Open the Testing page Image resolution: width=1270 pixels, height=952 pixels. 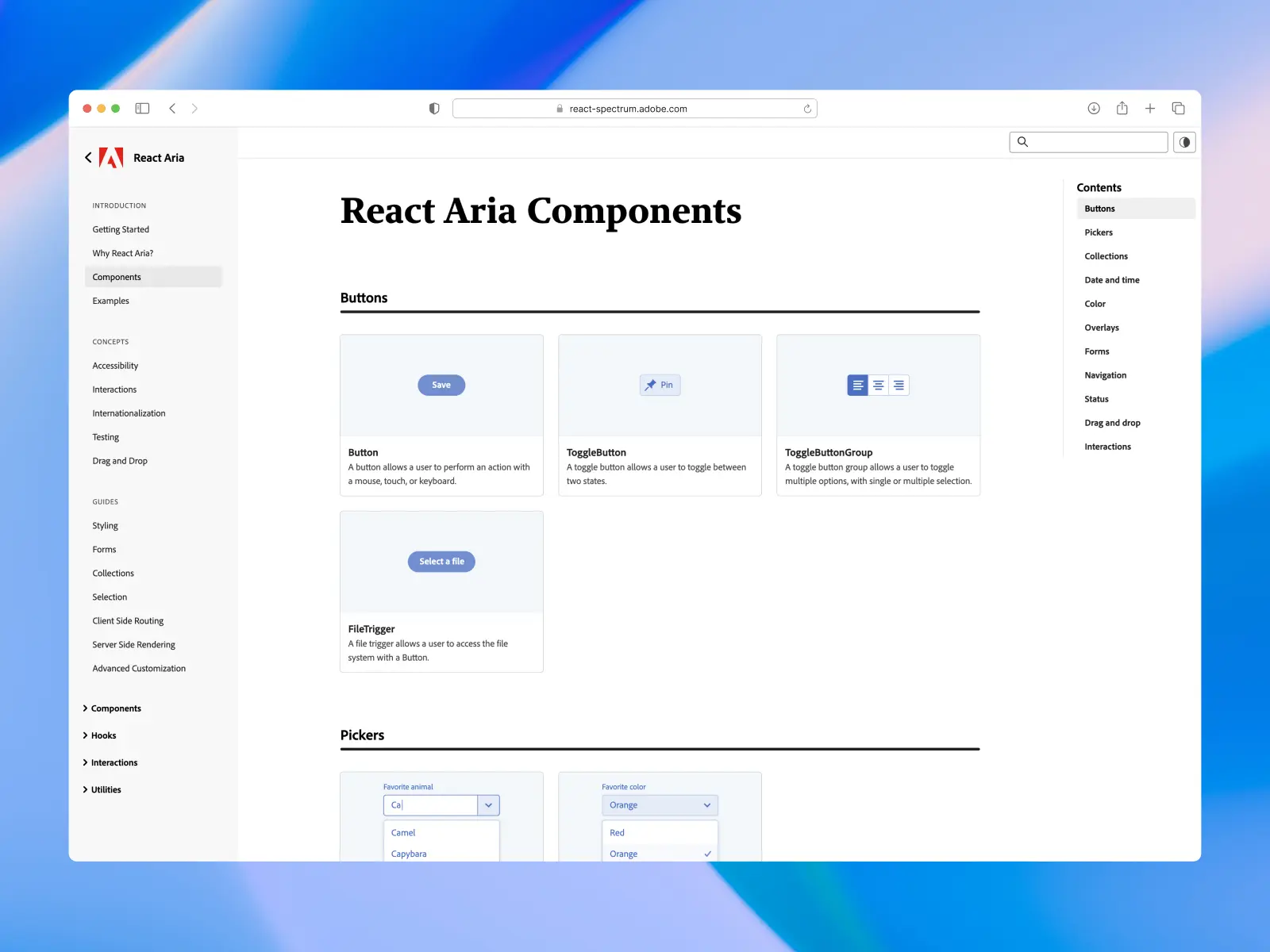pyautogui.click(x=106, y=437)
